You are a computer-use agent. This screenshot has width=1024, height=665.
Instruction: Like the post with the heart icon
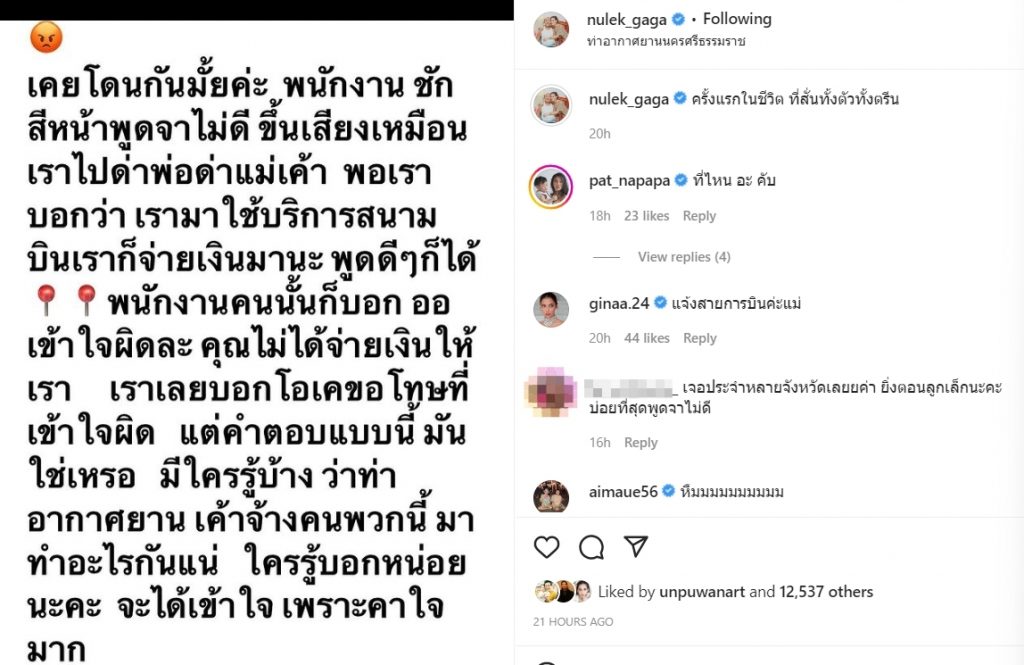pyautogui.click(x=547, y=547)
